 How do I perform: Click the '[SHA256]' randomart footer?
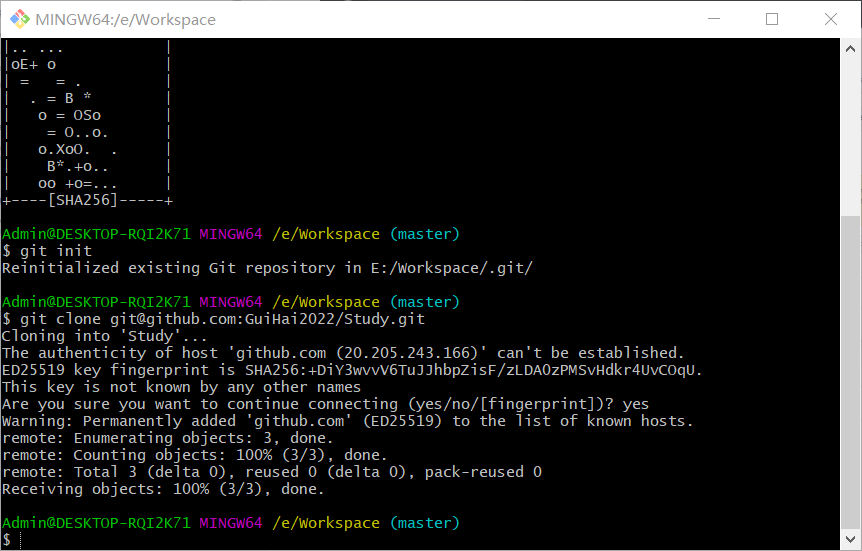[x=88, y=200]
